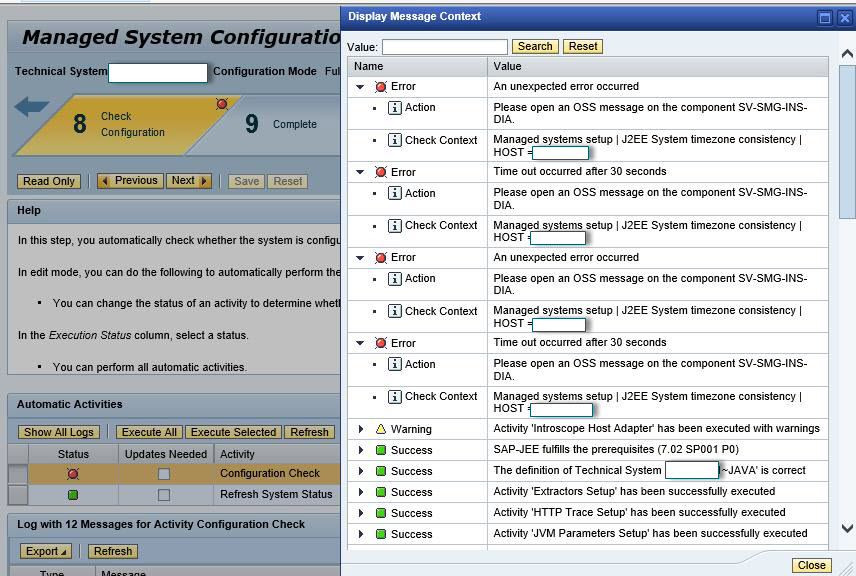Click the Status column header
The width and height of the screenshot is (856, 576).
[73, 454]
